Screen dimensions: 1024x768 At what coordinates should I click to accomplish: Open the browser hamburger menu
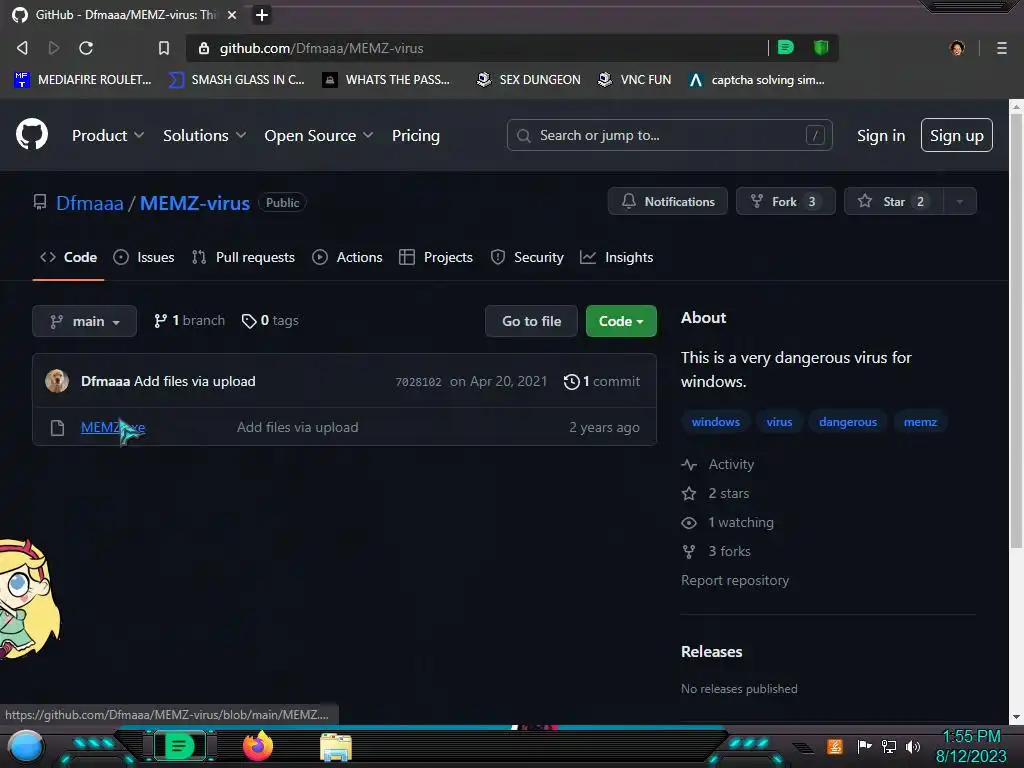[x=1002, y=48]
